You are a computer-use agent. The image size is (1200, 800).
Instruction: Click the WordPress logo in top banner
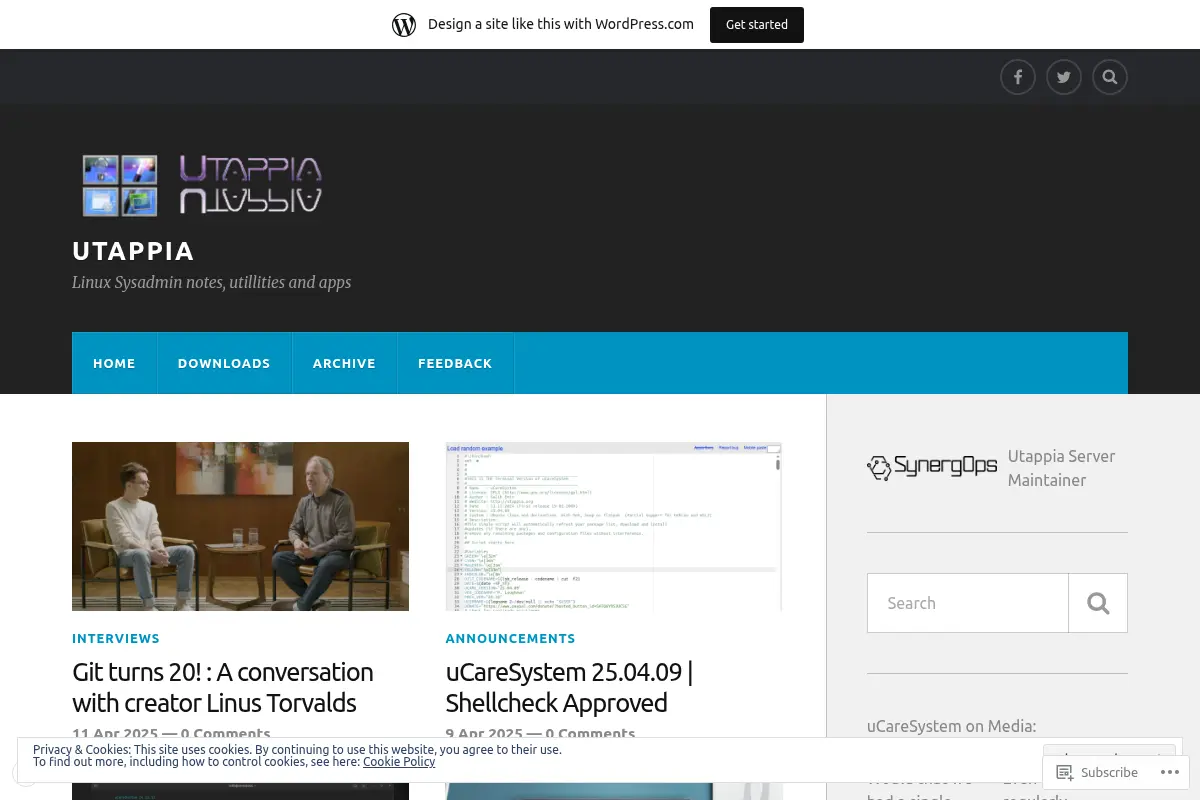[x=404, y=25]
